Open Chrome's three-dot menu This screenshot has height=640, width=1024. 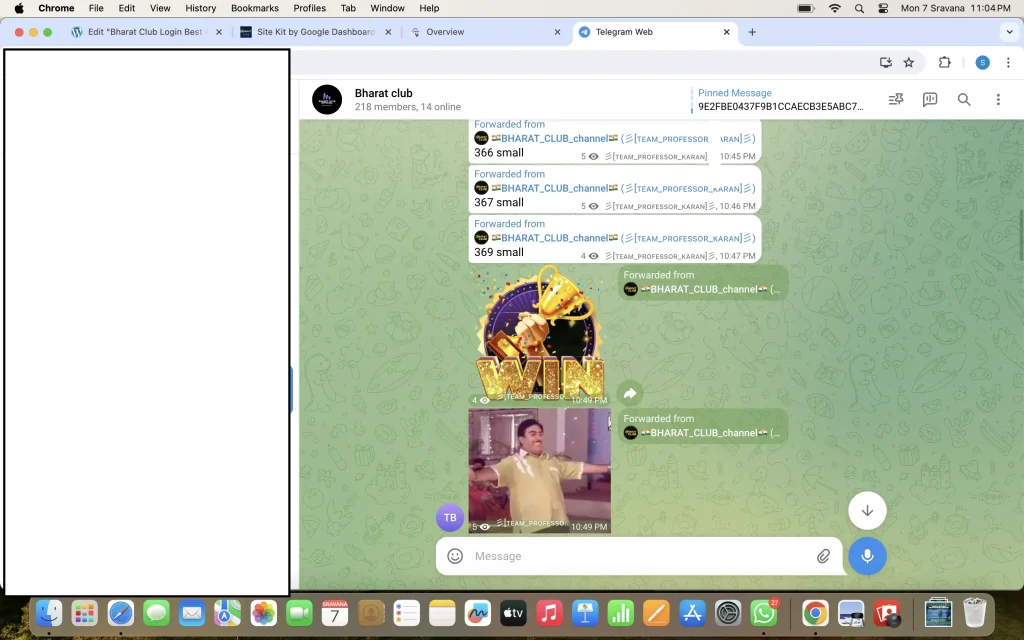point(1010,62)
